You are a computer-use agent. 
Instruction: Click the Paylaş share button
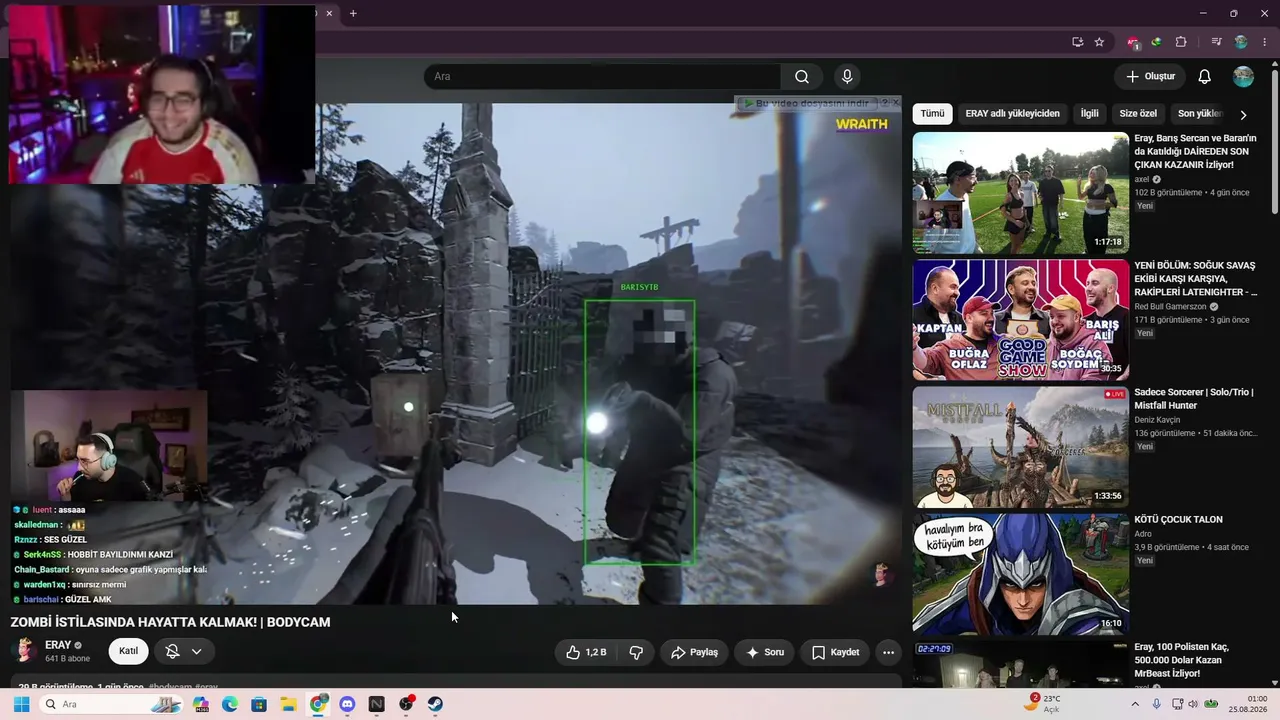click(x=694, y=652)
